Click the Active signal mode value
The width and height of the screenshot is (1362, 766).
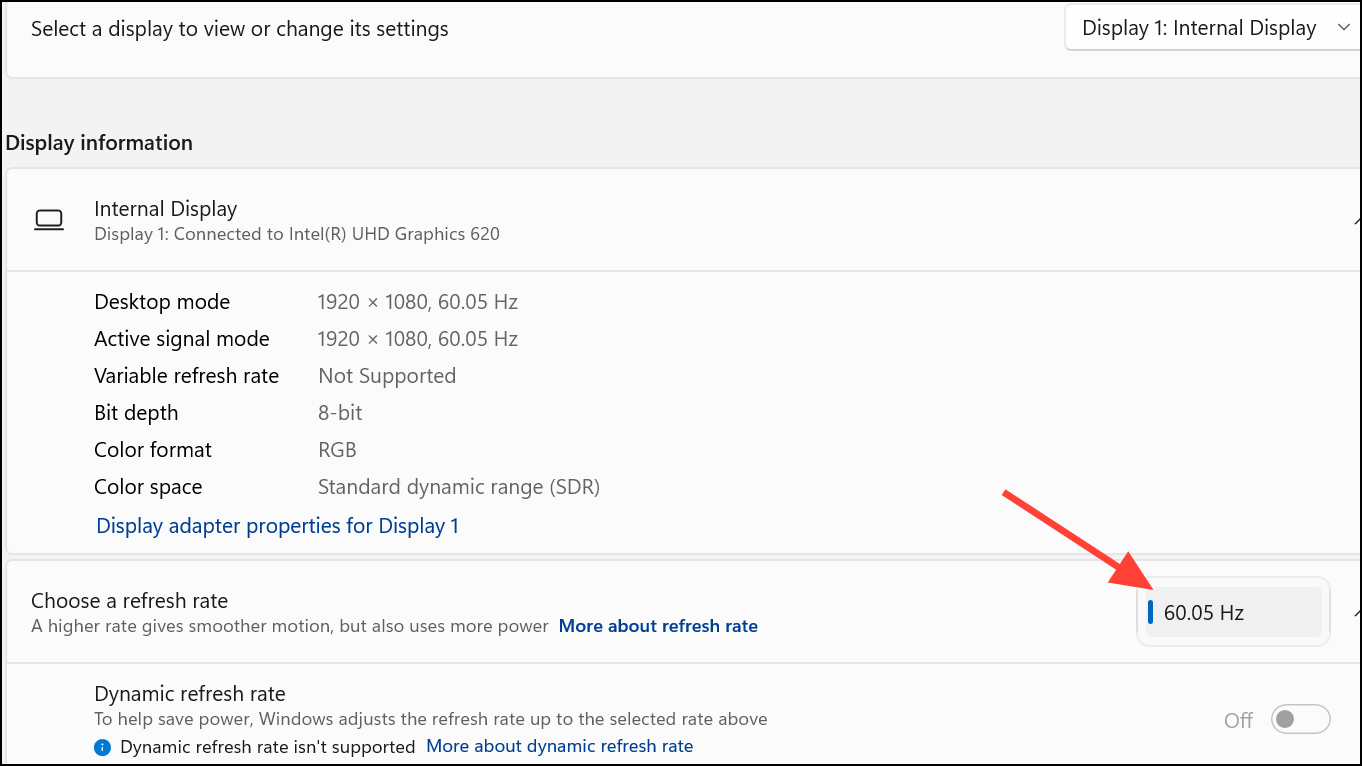click(417, 339)
